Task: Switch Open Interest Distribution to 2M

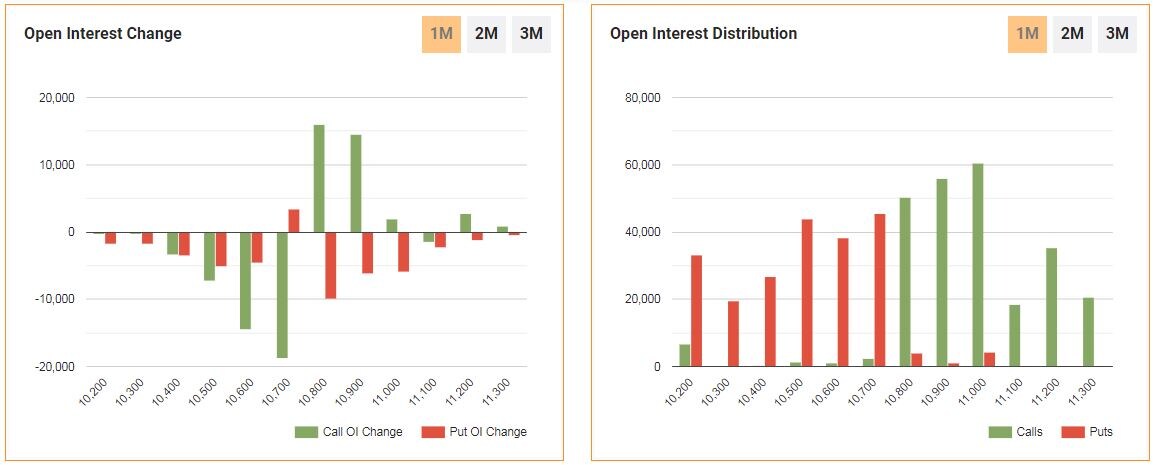Action: pos(1072,34)
